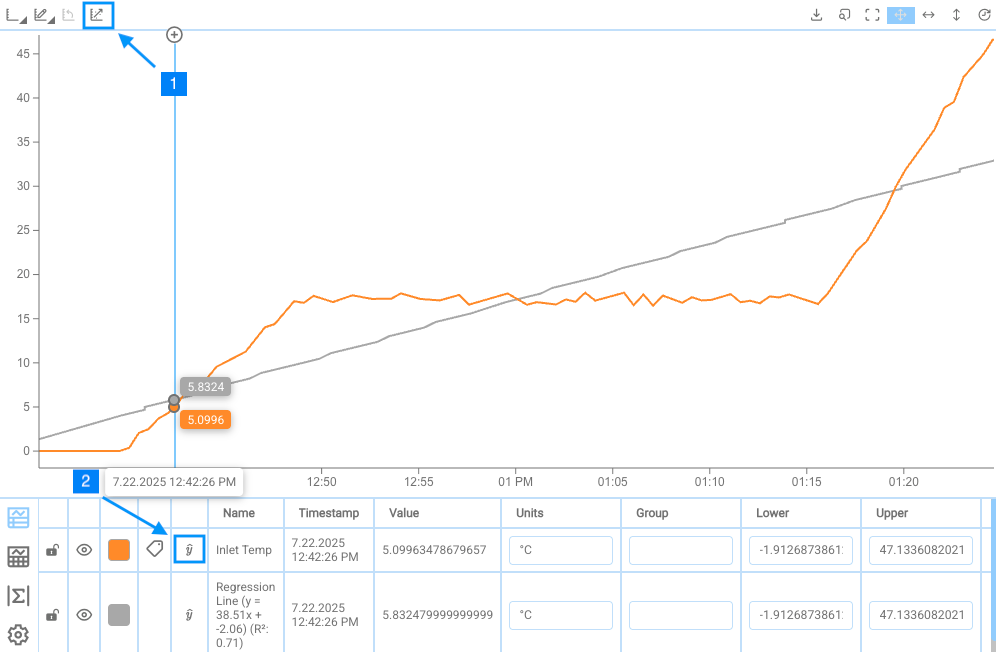Switch to the statistics sigma tab

(x=18, y=596)
